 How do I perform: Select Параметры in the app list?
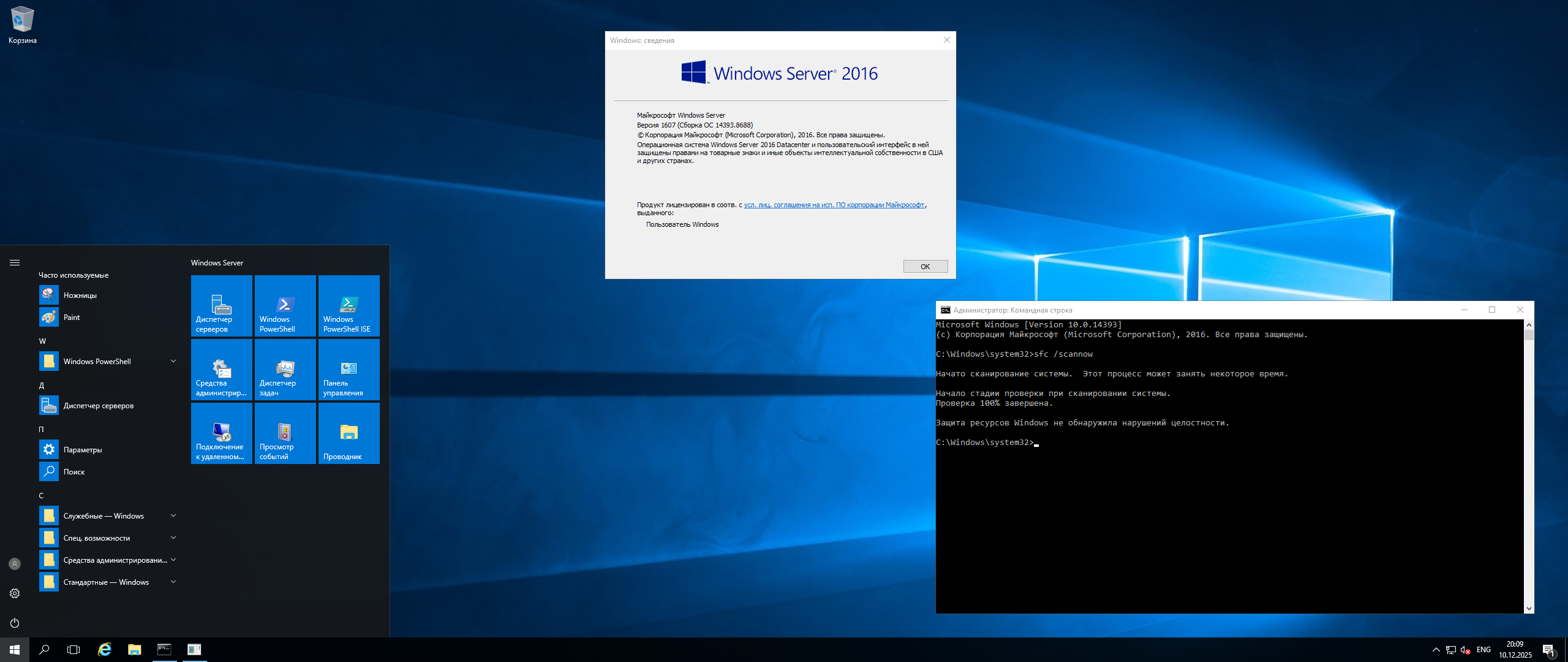coord(83,450)
